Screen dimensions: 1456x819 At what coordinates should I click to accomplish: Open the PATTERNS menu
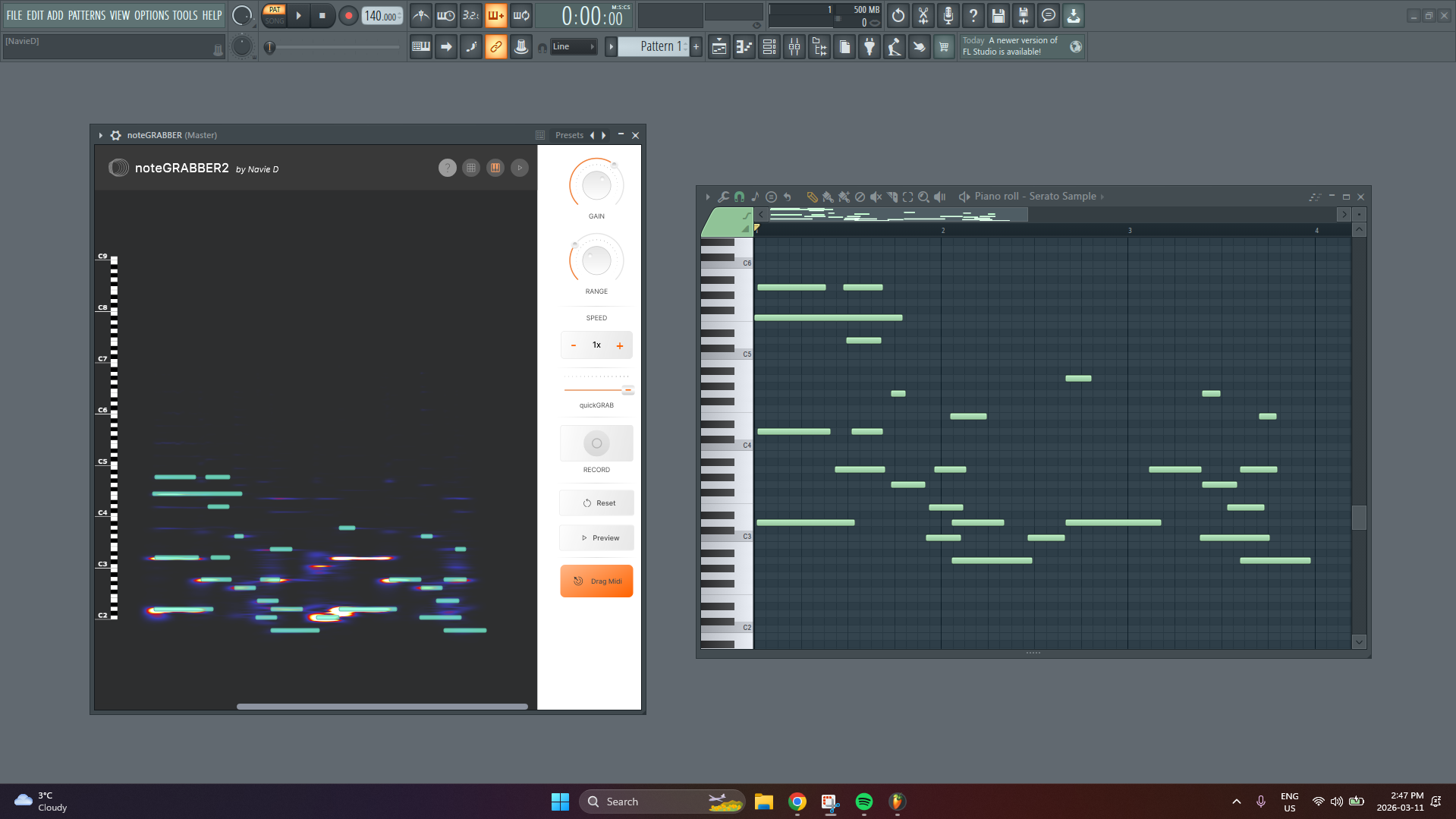[86, 15]
